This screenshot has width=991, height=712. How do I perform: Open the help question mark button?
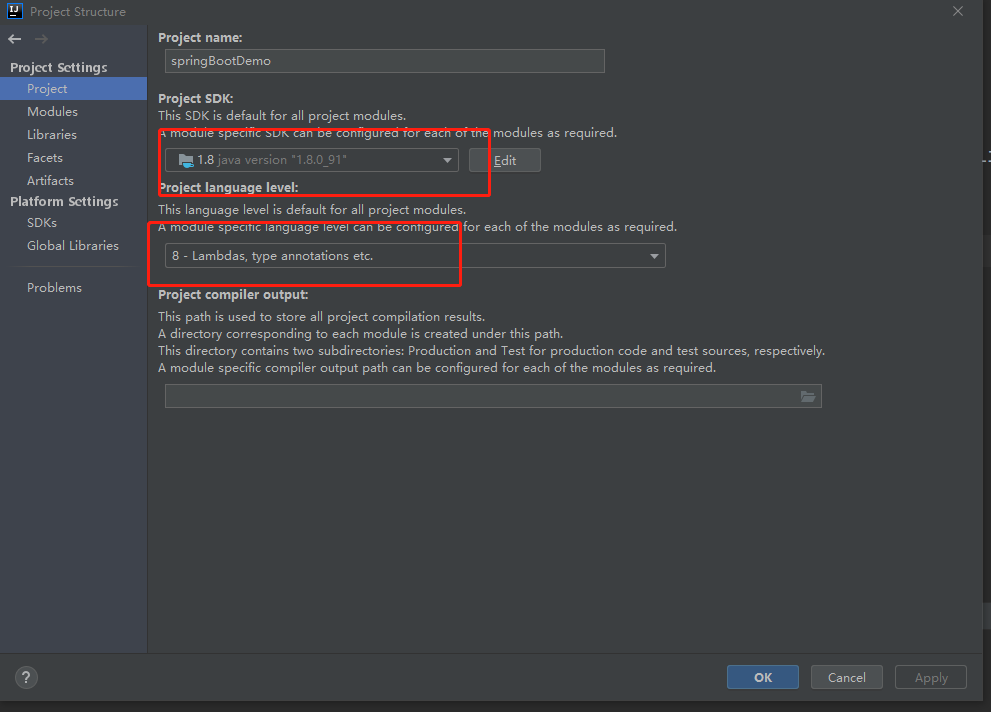point(26,677)
